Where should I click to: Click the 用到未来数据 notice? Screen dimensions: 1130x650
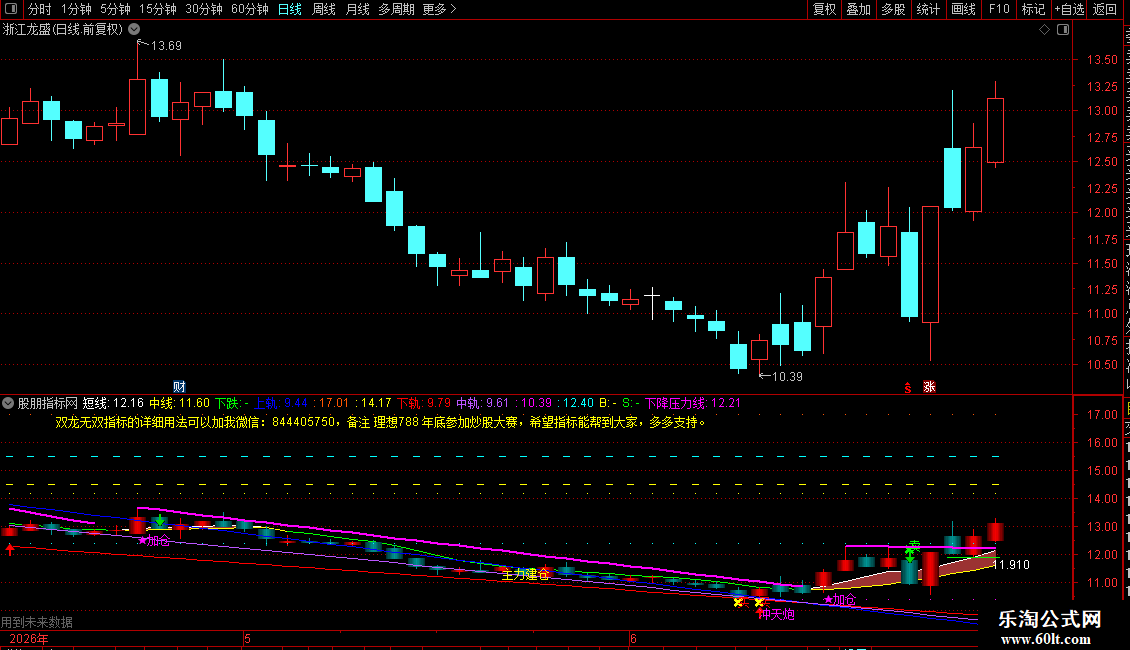pos(37,622)
